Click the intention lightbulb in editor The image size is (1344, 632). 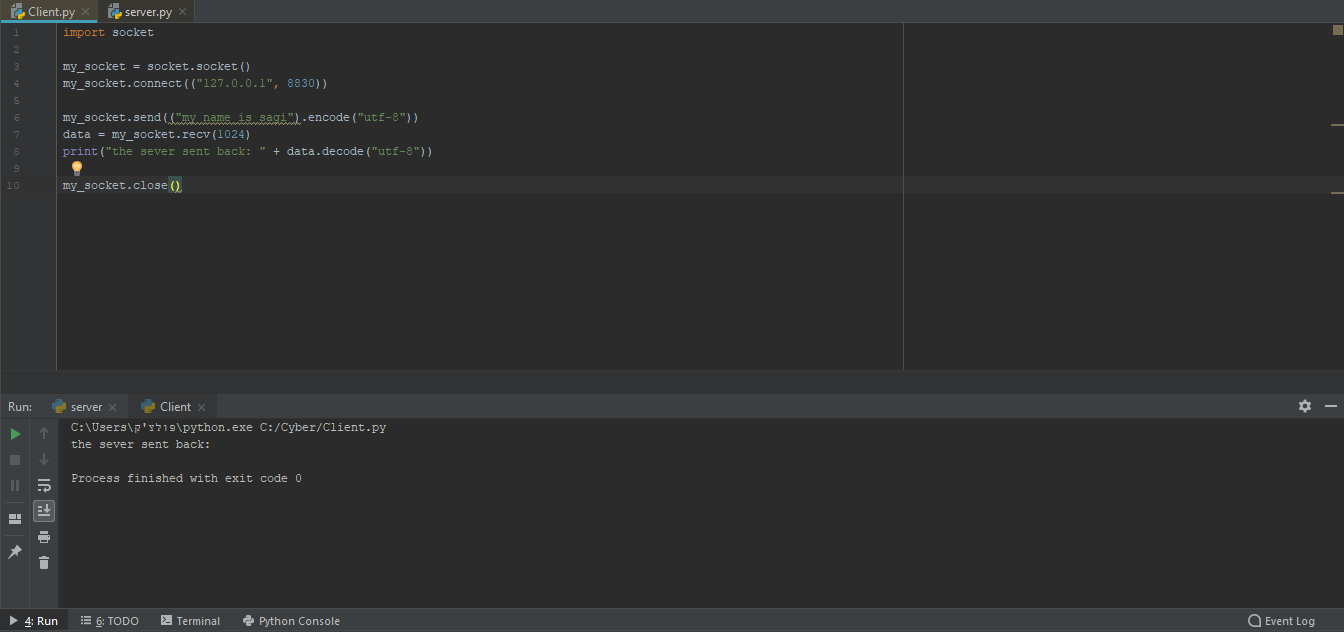(77, 168)
